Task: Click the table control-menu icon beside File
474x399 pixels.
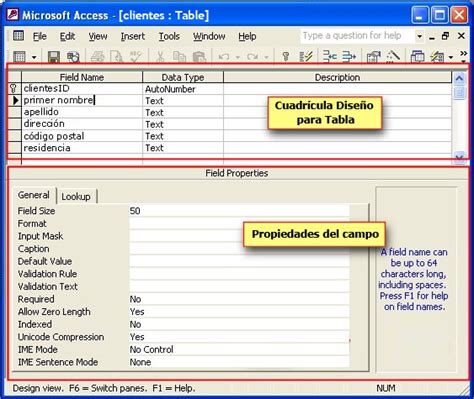Action: tap(18, 36)
